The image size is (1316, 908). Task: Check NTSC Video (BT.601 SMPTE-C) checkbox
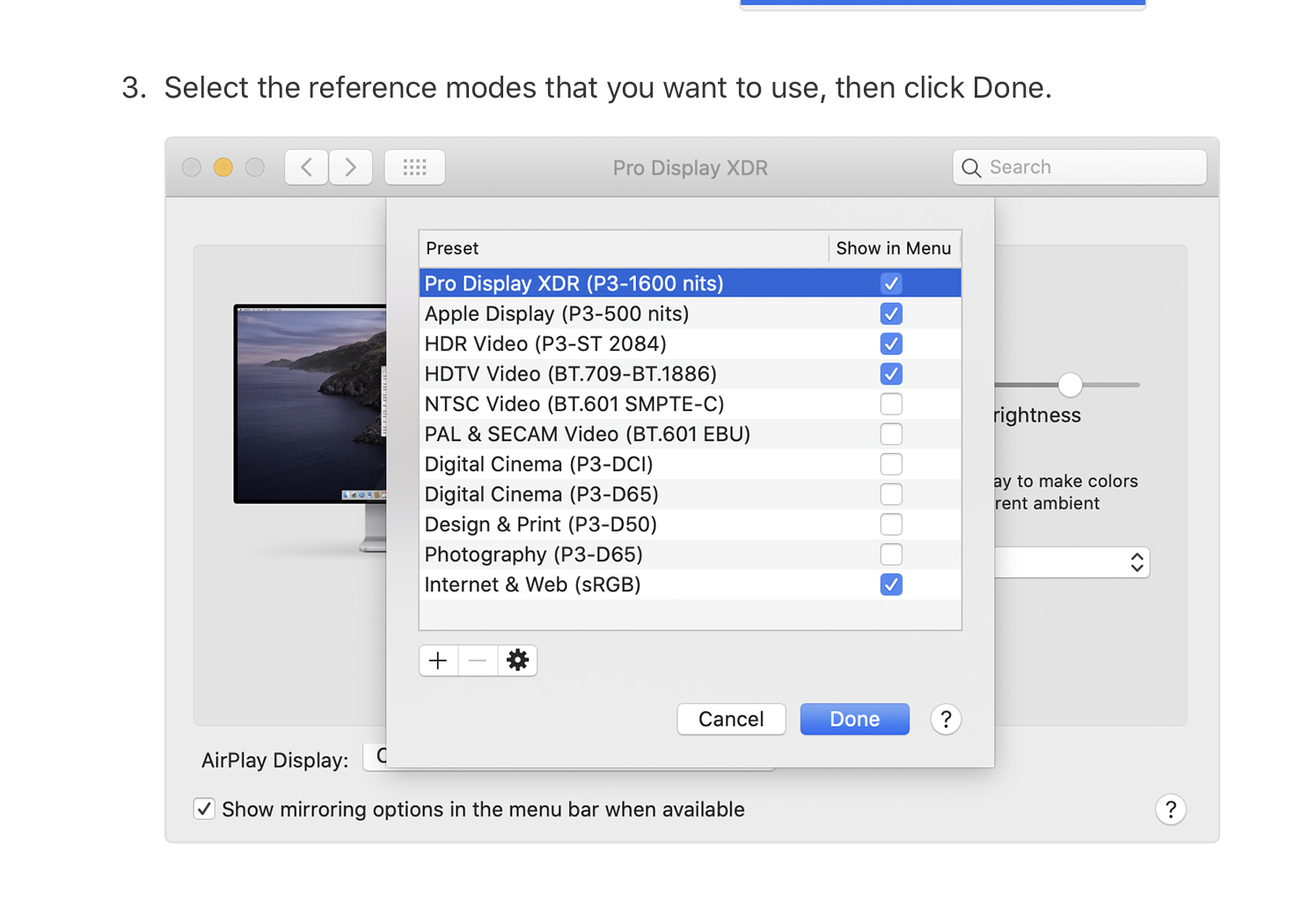point(891,404)
